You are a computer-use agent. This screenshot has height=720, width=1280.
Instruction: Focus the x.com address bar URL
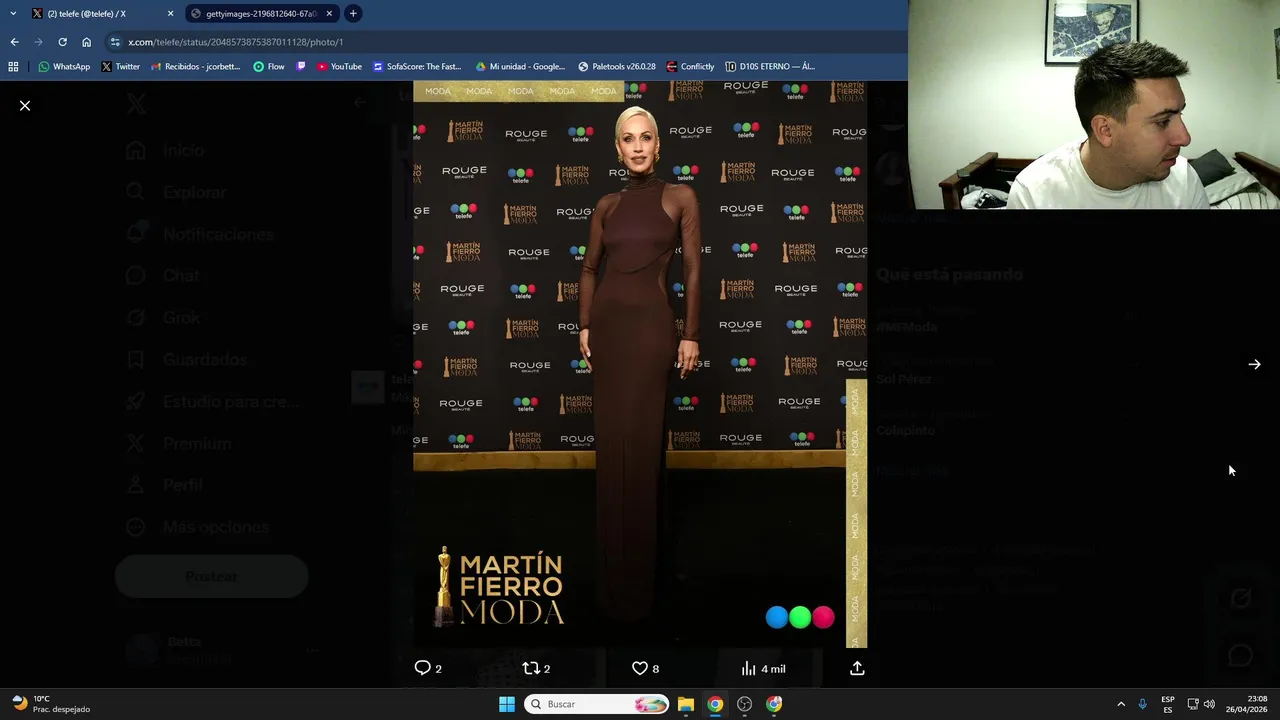coord(236,42)
